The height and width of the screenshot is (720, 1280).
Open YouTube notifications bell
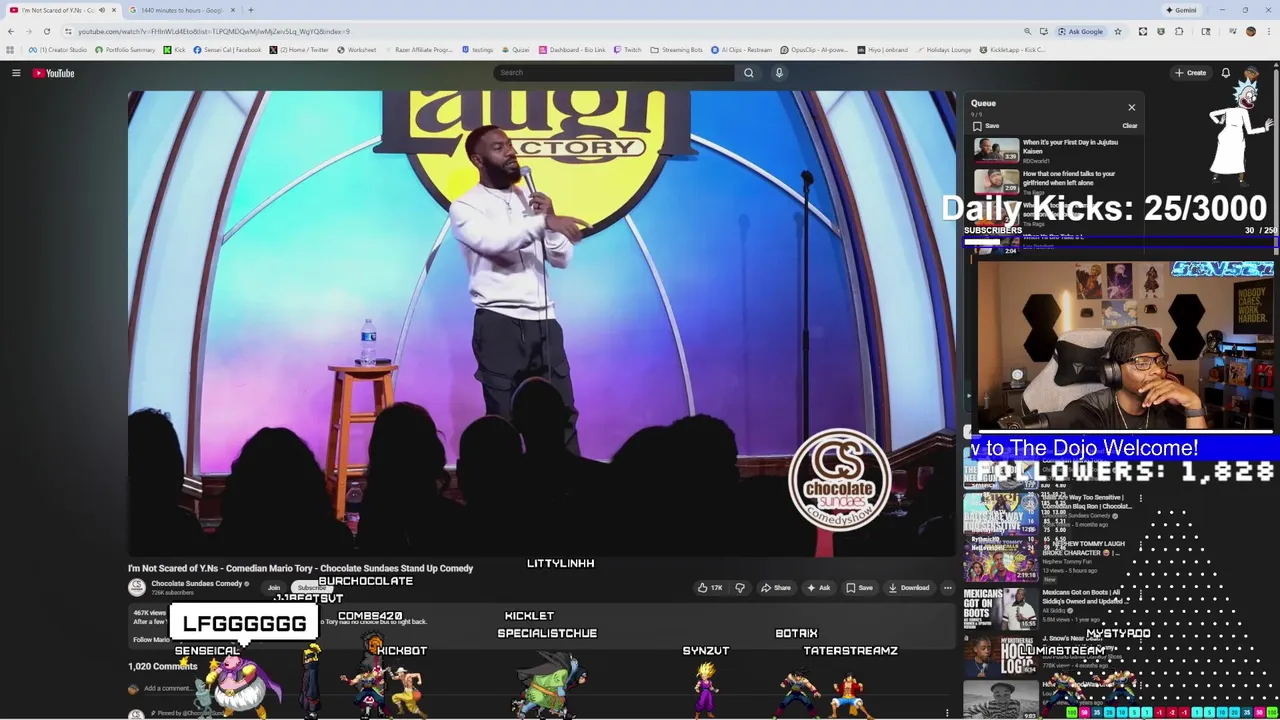1225,73
